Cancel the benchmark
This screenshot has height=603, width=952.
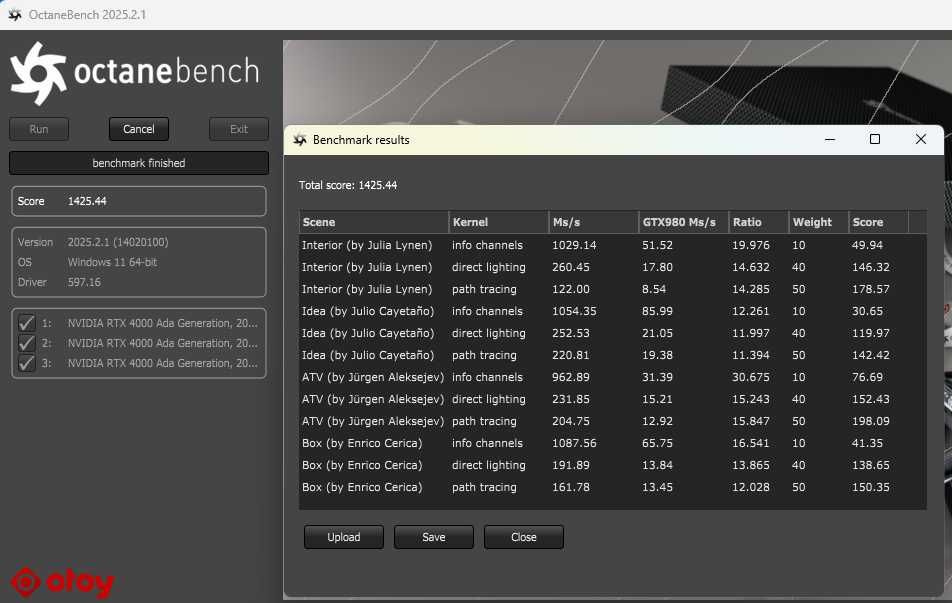(x=139, y=129)
